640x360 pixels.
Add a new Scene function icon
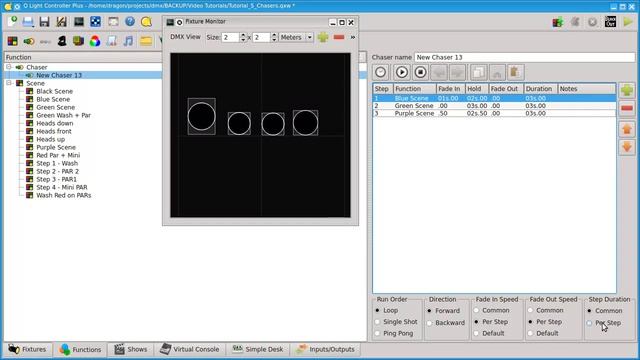[x=12, y=41]
